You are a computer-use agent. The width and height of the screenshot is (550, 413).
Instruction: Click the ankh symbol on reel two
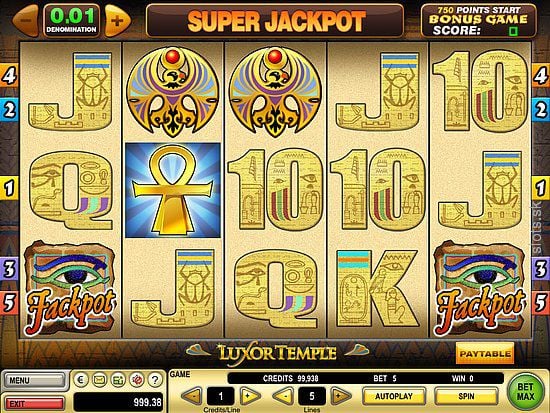point(173,190)
